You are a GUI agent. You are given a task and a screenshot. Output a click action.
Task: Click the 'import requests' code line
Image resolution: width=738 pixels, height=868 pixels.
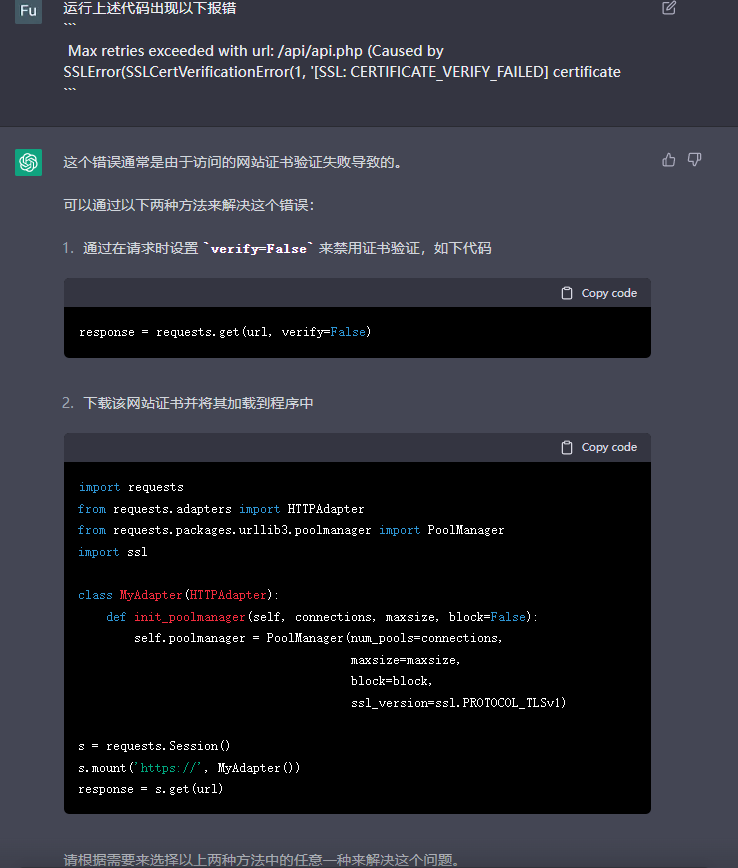click(x=131, y=487)
